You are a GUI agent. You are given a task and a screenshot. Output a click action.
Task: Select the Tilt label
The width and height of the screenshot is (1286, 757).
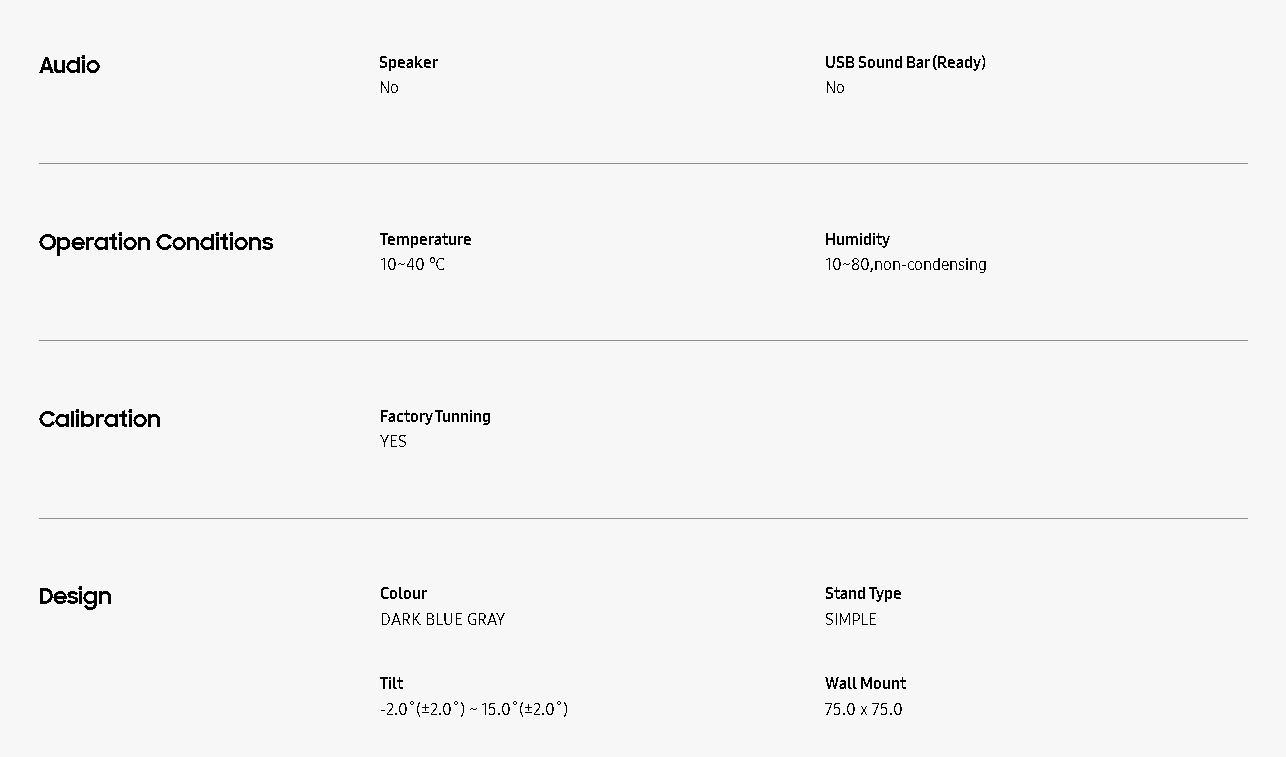[x=391, y=683]
